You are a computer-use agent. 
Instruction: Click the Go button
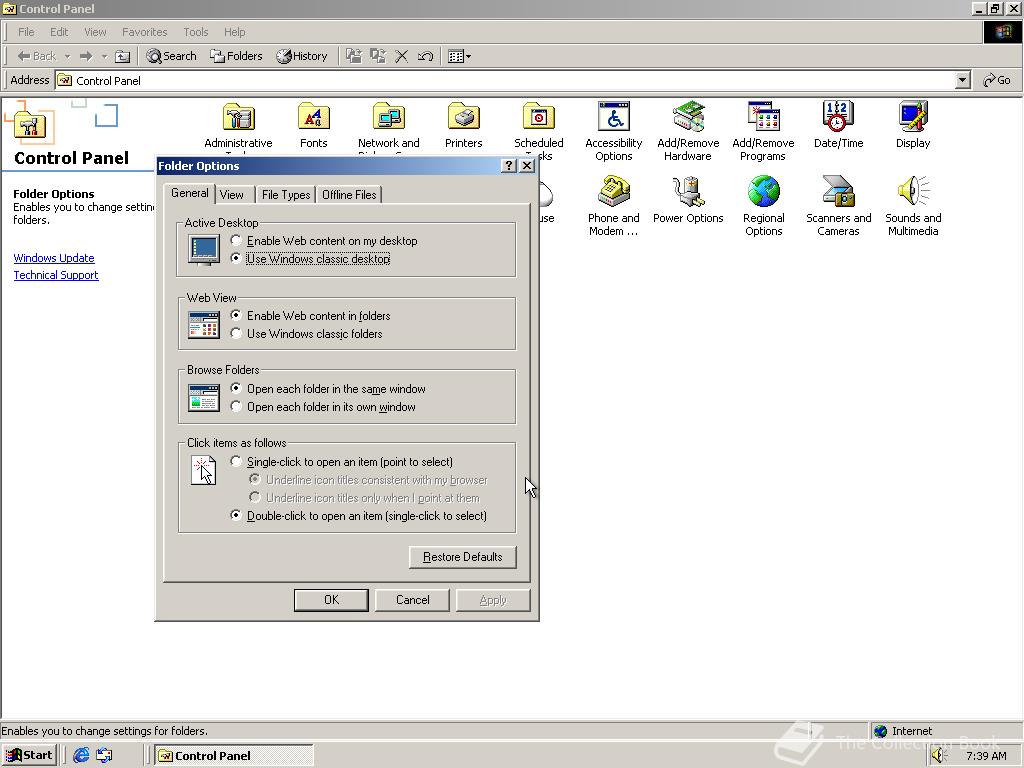click(997, 80)
